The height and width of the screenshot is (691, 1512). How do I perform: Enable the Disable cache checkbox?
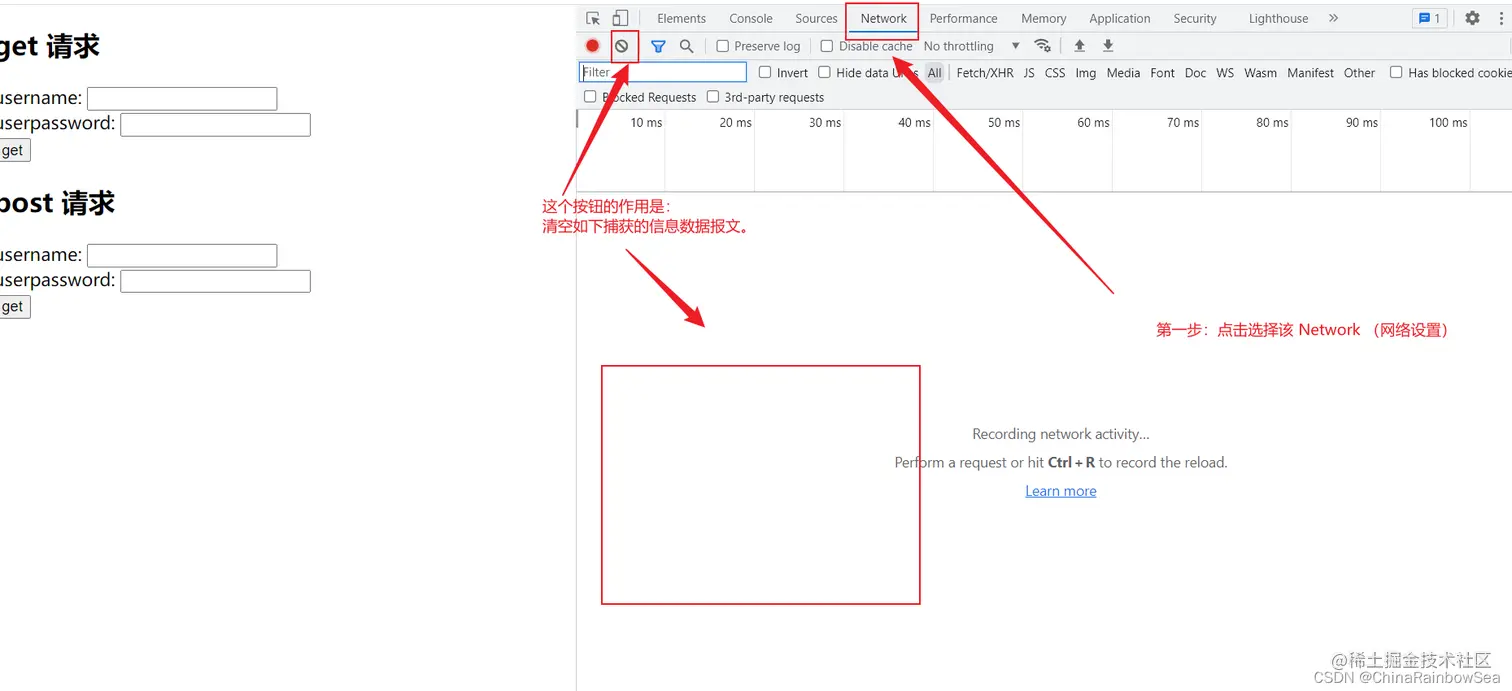[x=827, y=46]
